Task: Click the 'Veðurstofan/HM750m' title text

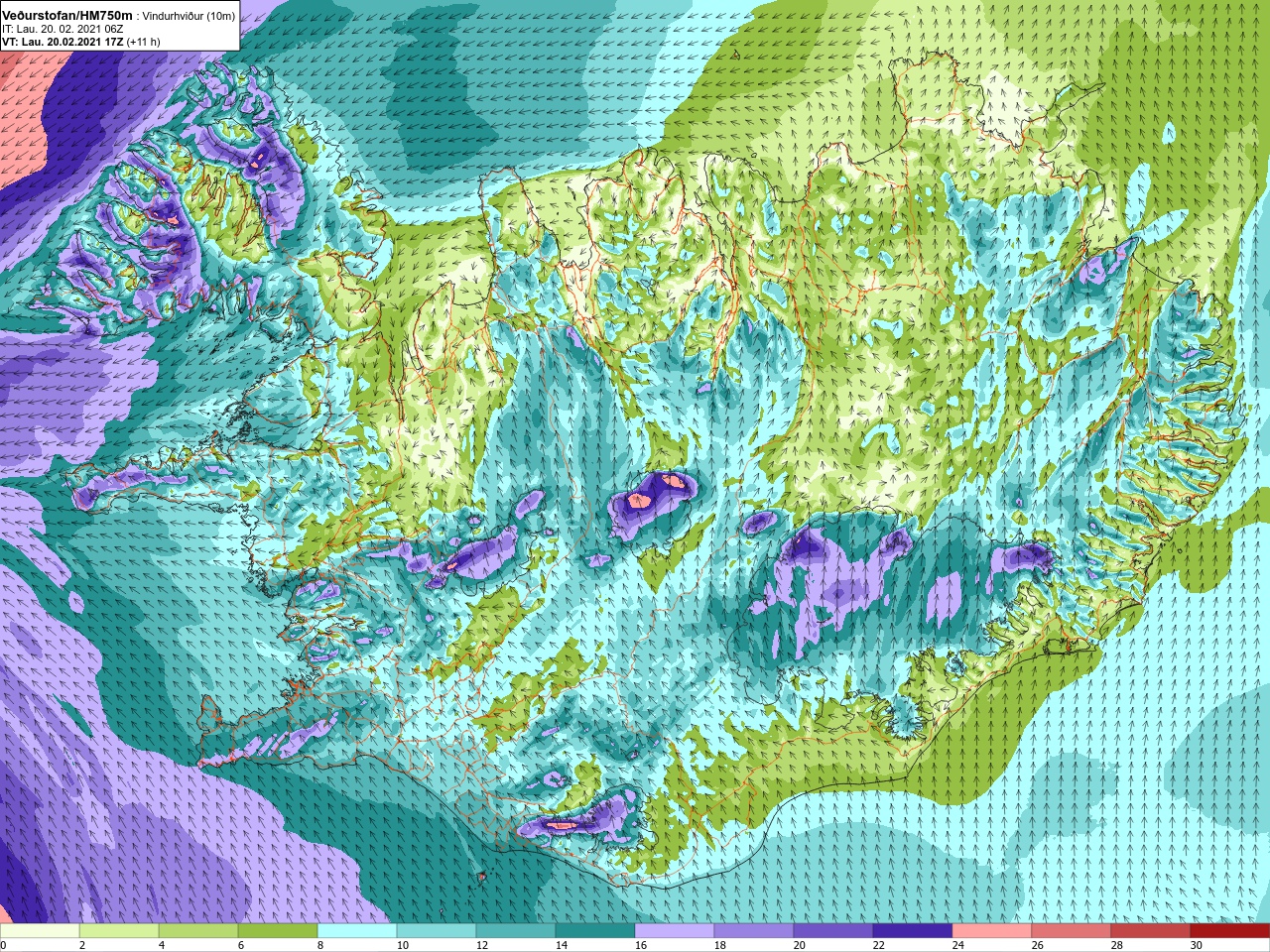Action: coord(67,16)
